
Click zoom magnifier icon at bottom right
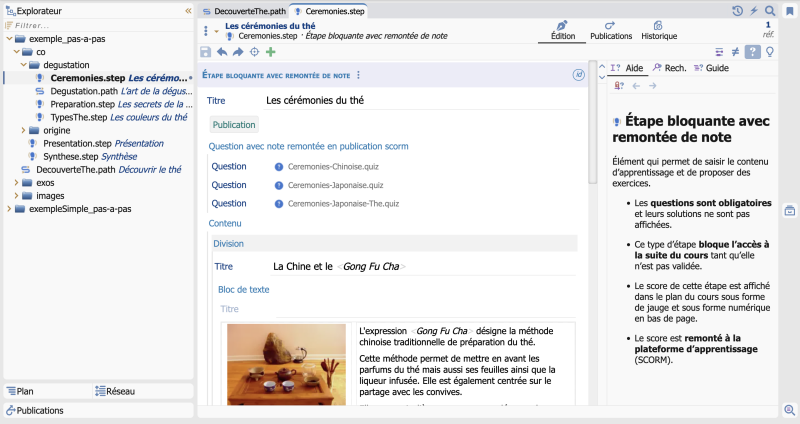(789, 410)
